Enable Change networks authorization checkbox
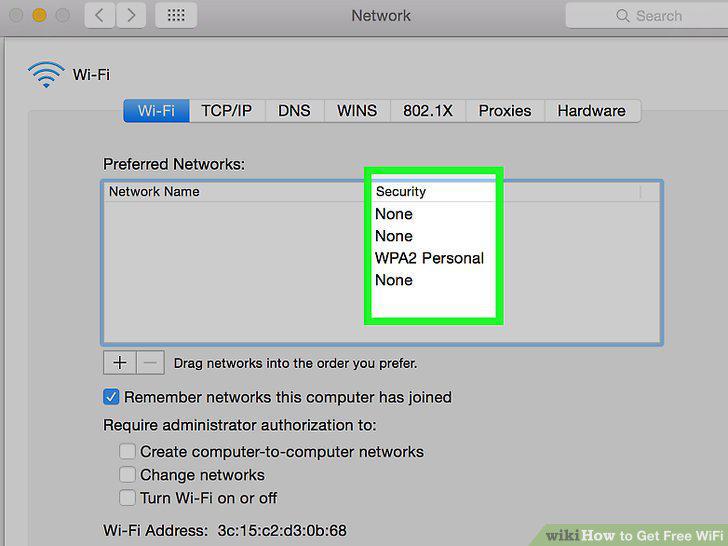This screenshot has height=546, width=728. tap(127, 474)
